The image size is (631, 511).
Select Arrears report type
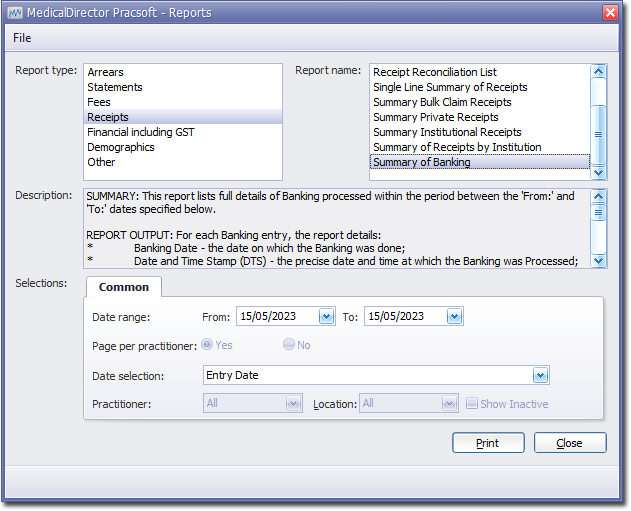pyautogui.click(x=105, y=72)
